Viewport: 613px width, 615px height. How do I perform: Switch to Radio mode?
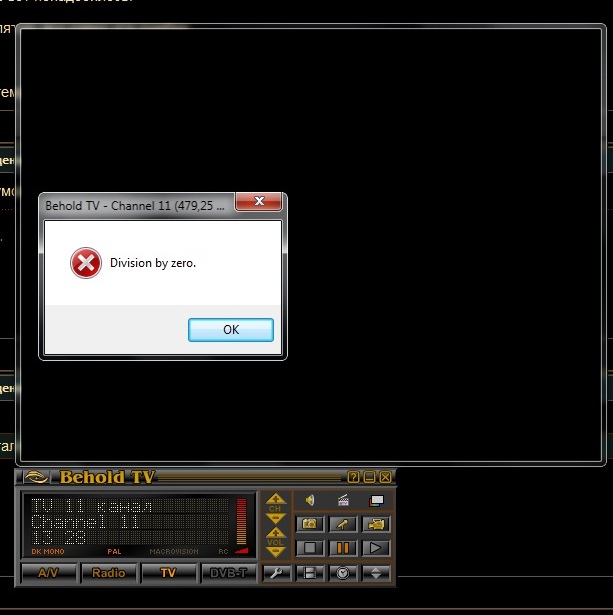click(108, 573)
